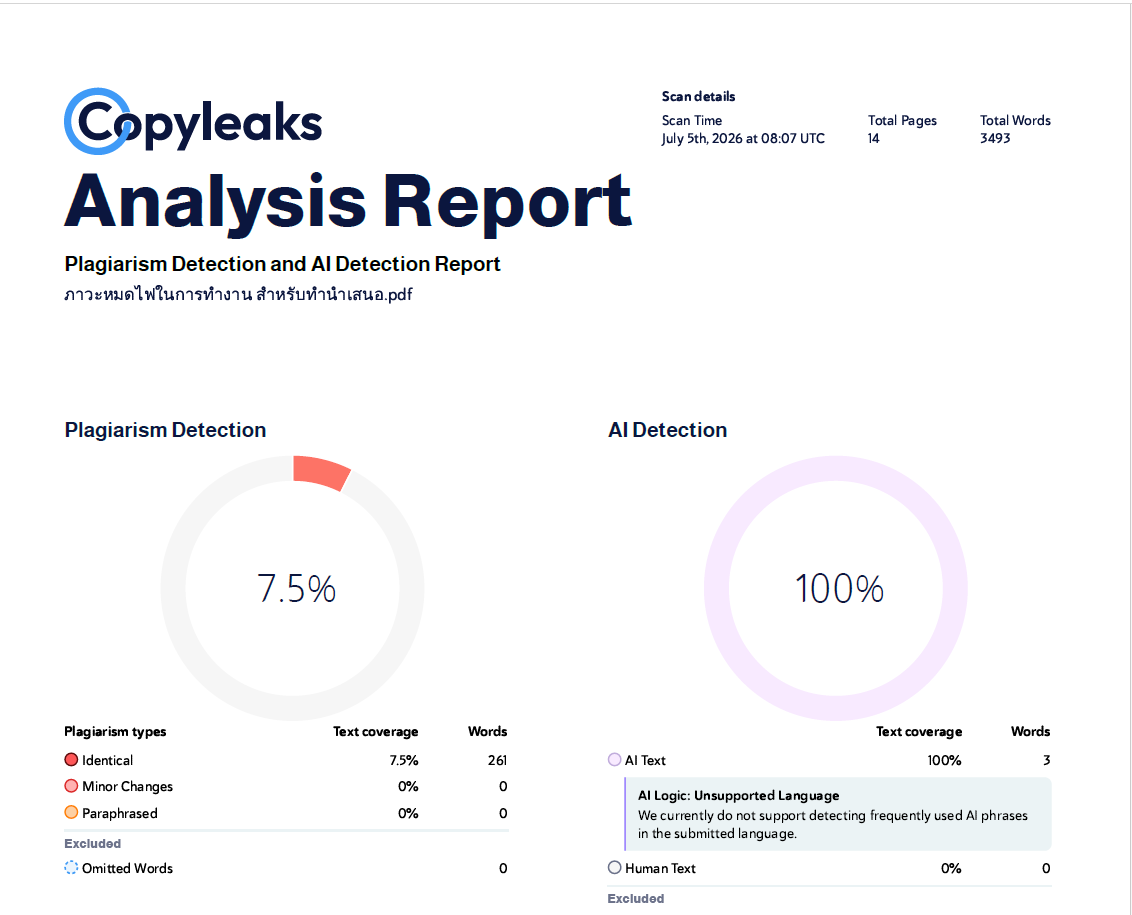Click the orange Paraphrased circle icon
1132x915 pixels.
coord(71,812)
